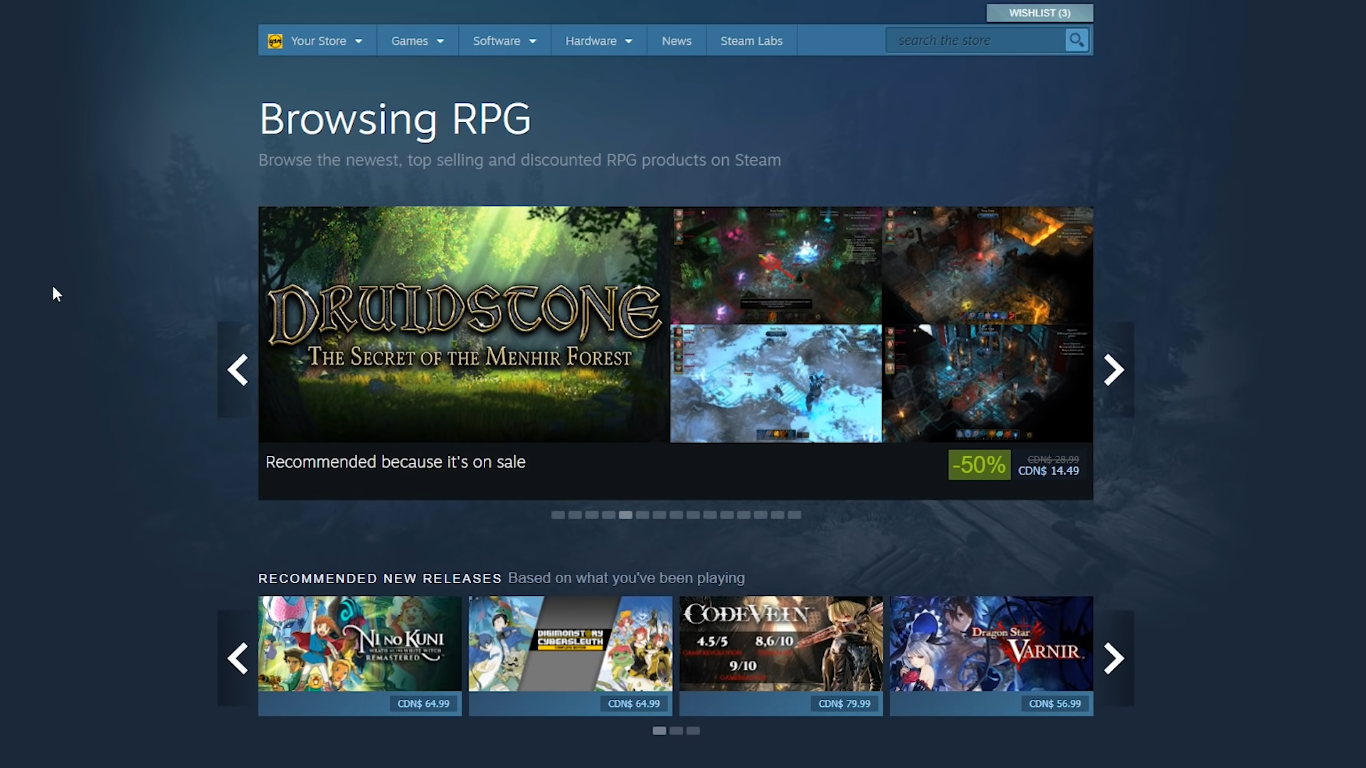The width and height of the screenshot is (1366, 768).
Task: Open your Wishlist (3)
Action: pyautogui.click(x=1039, y=12)
